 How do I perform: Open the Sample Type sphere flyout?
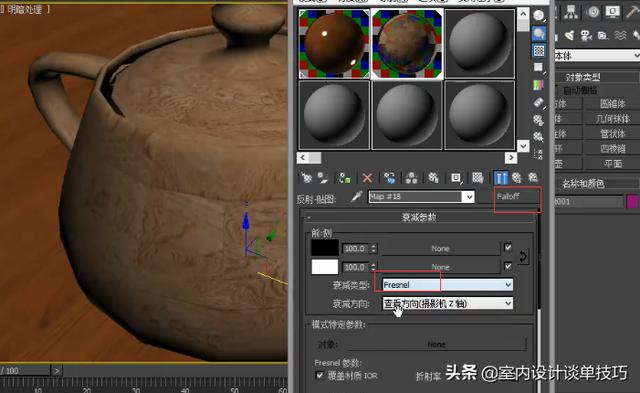coord(539,16)
